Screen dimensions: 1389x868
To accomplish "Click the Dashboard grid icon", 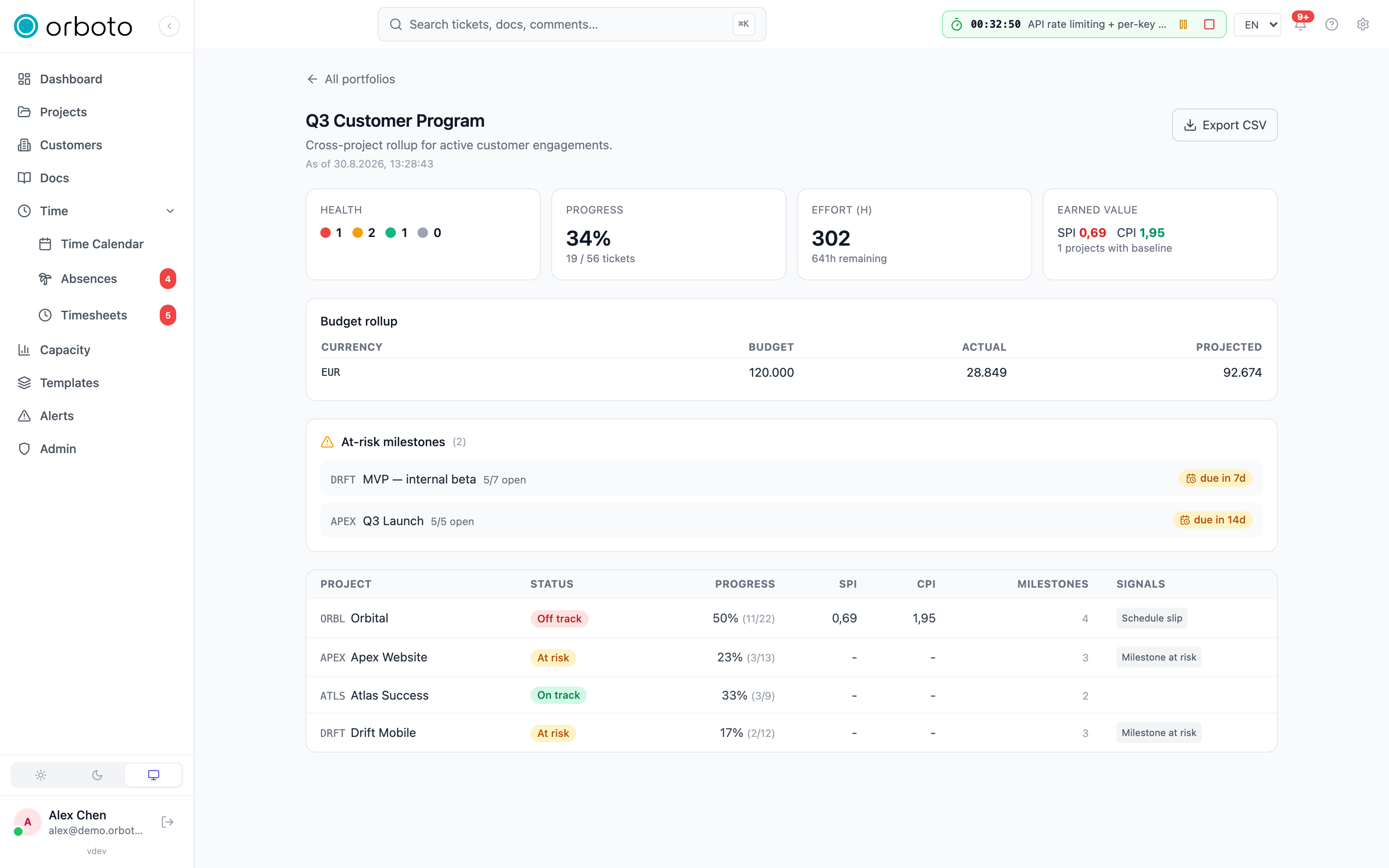I will coord(24,79).
